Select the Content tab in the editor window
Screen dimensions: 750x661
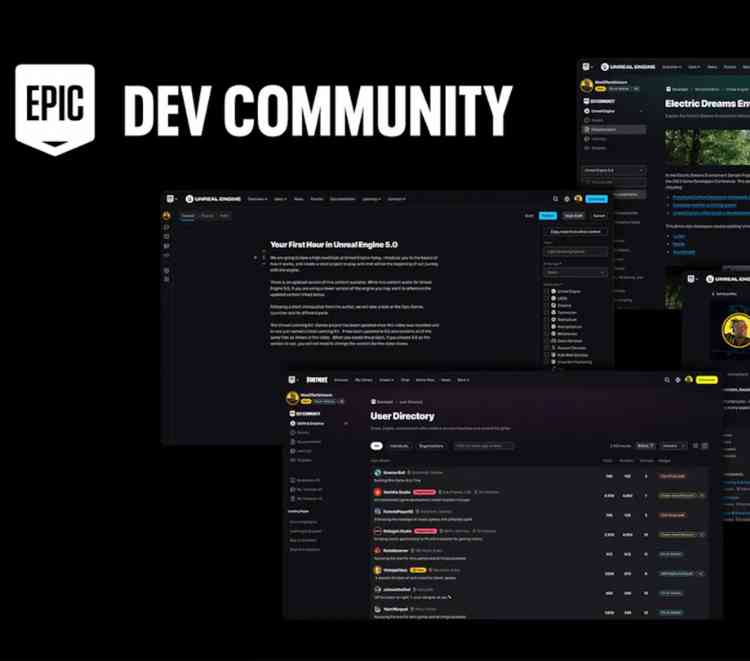coord(188,216)
